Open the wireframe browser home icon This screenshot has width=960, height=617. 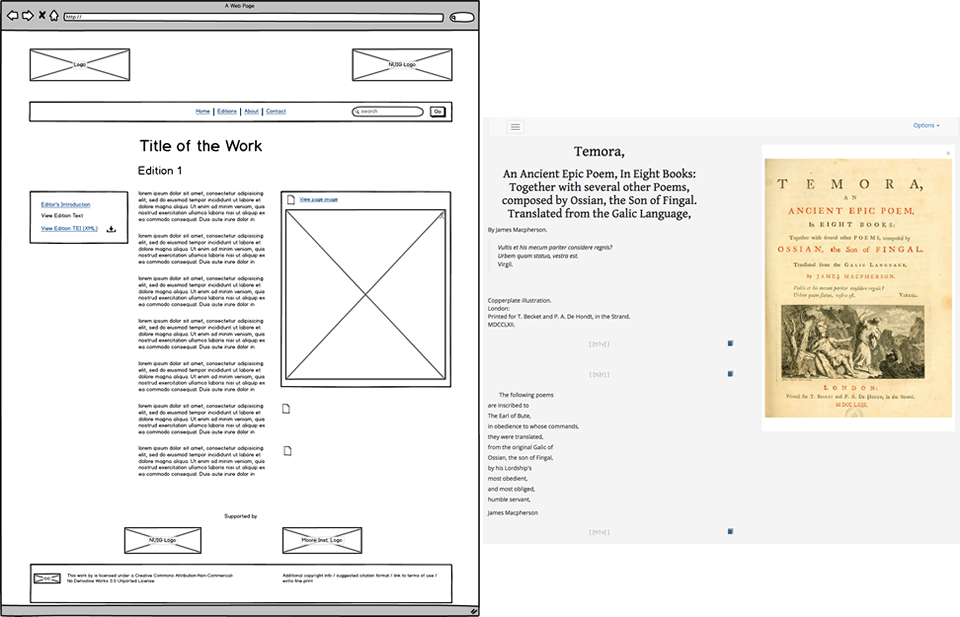coord(54,15)
